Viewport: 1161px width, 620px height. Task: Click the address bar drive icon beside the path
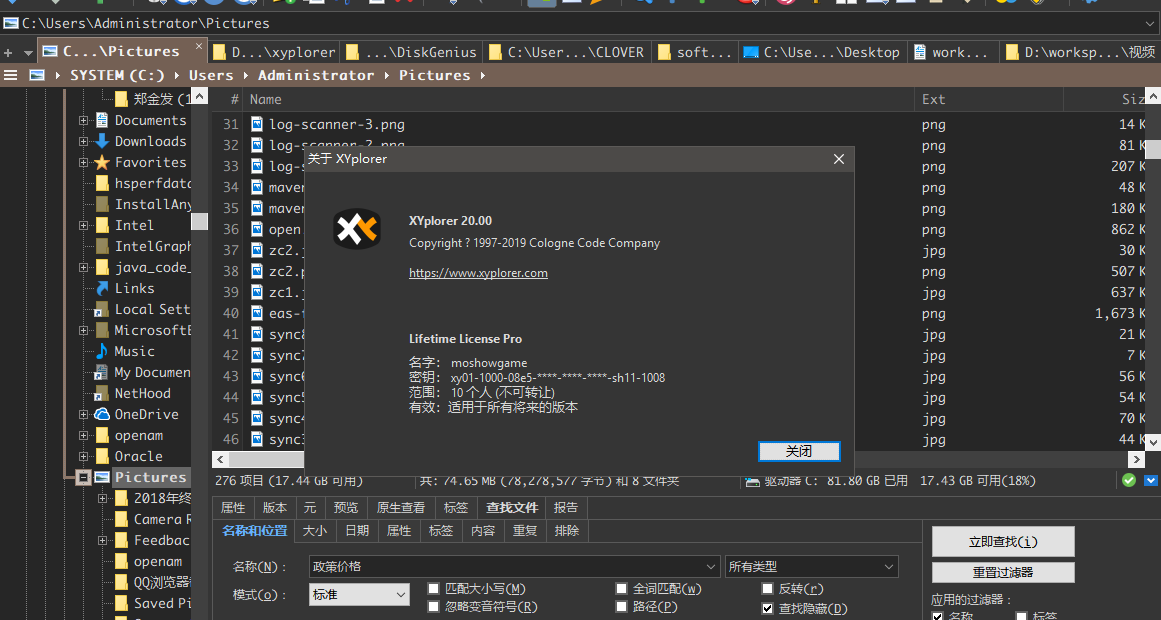tap(11, 23)
